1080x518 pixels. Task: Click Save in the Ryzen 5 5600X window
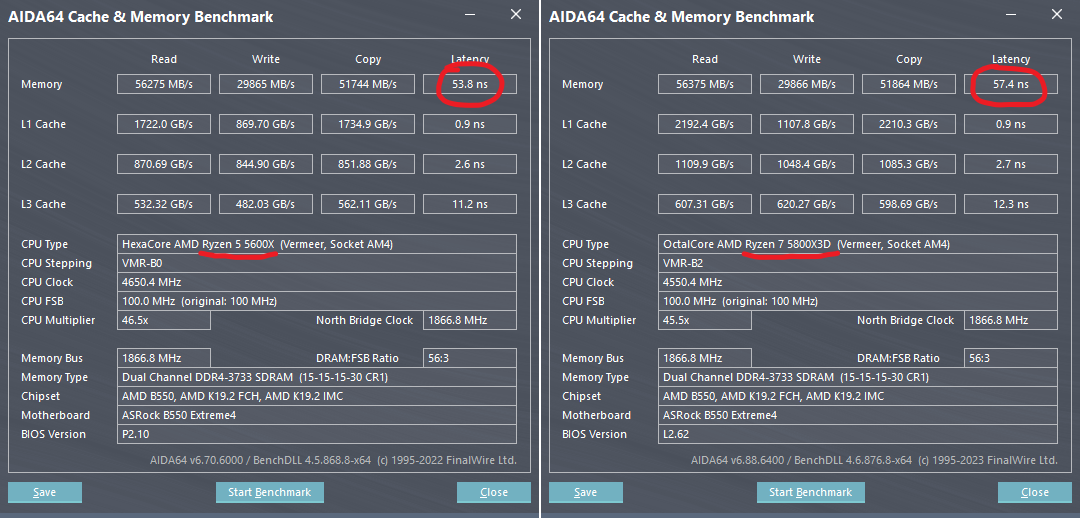45,492
